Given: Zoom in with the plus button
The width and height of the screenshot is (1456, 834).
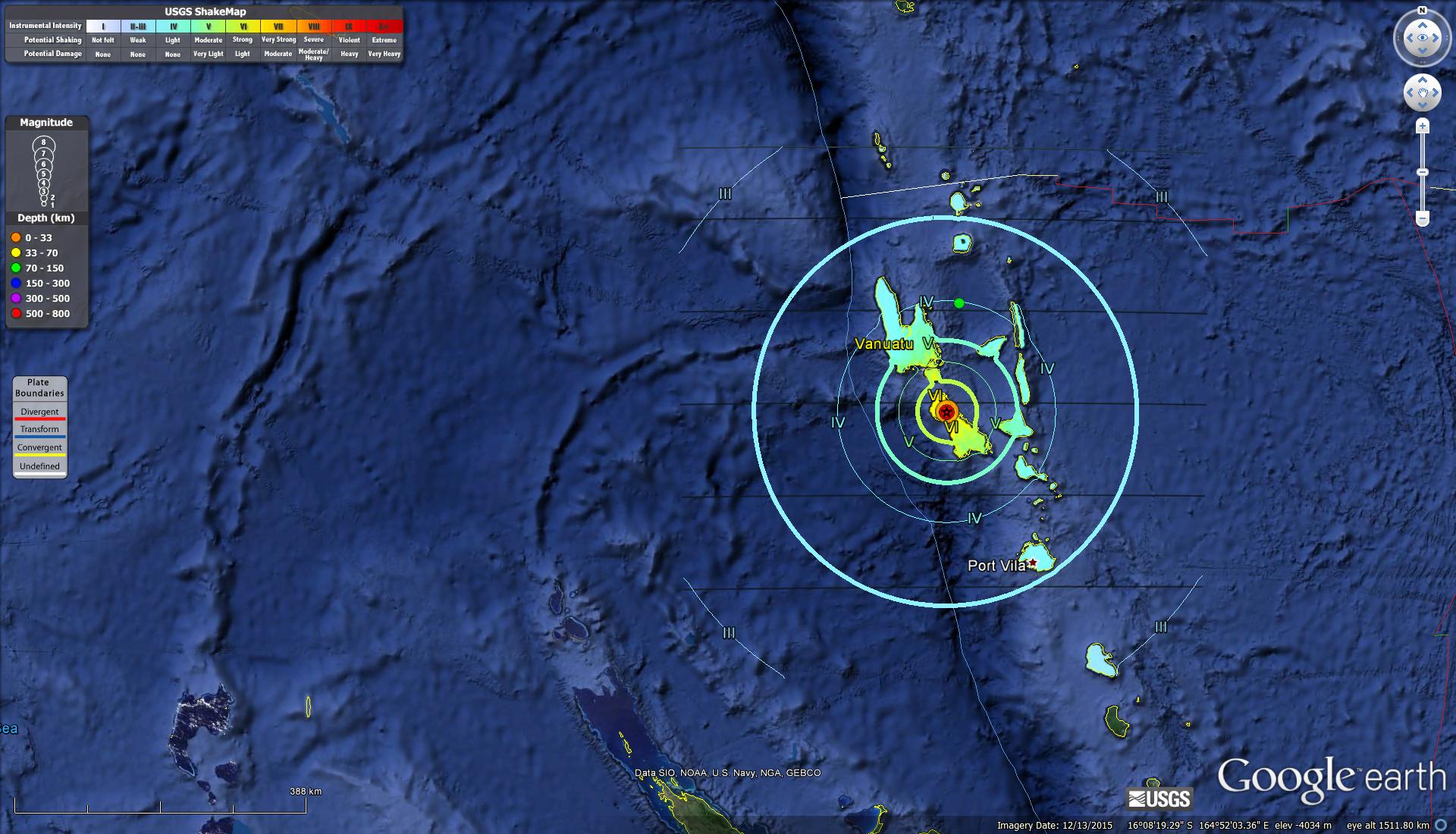Looking at the screenshot, I should (1423, 126).
